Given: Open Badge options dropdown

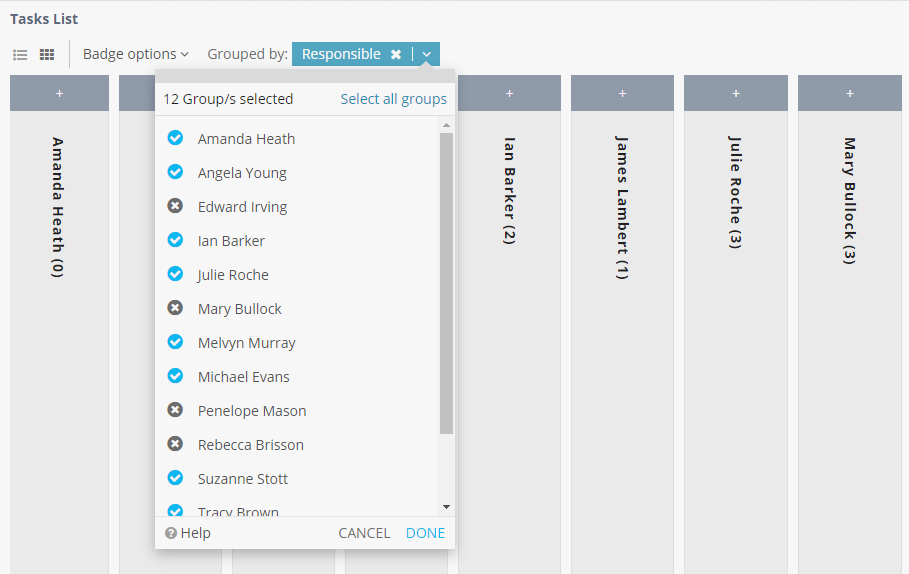Looking at the screenshot, I should 136,54.
